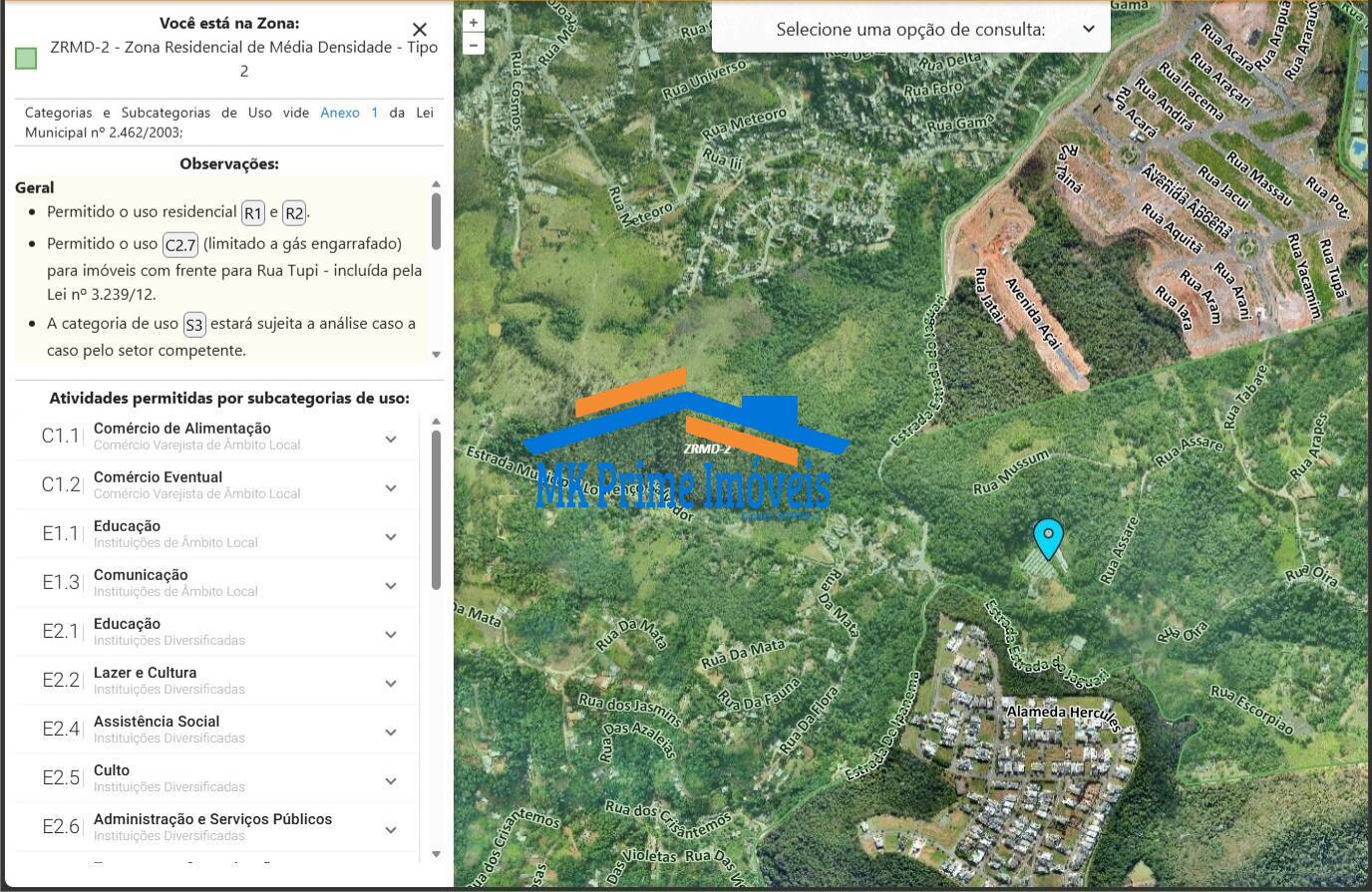Expand C1.1 Comércio de Alimentação
The height and width of the screenshot is (892, 1372).
point(217,437)
